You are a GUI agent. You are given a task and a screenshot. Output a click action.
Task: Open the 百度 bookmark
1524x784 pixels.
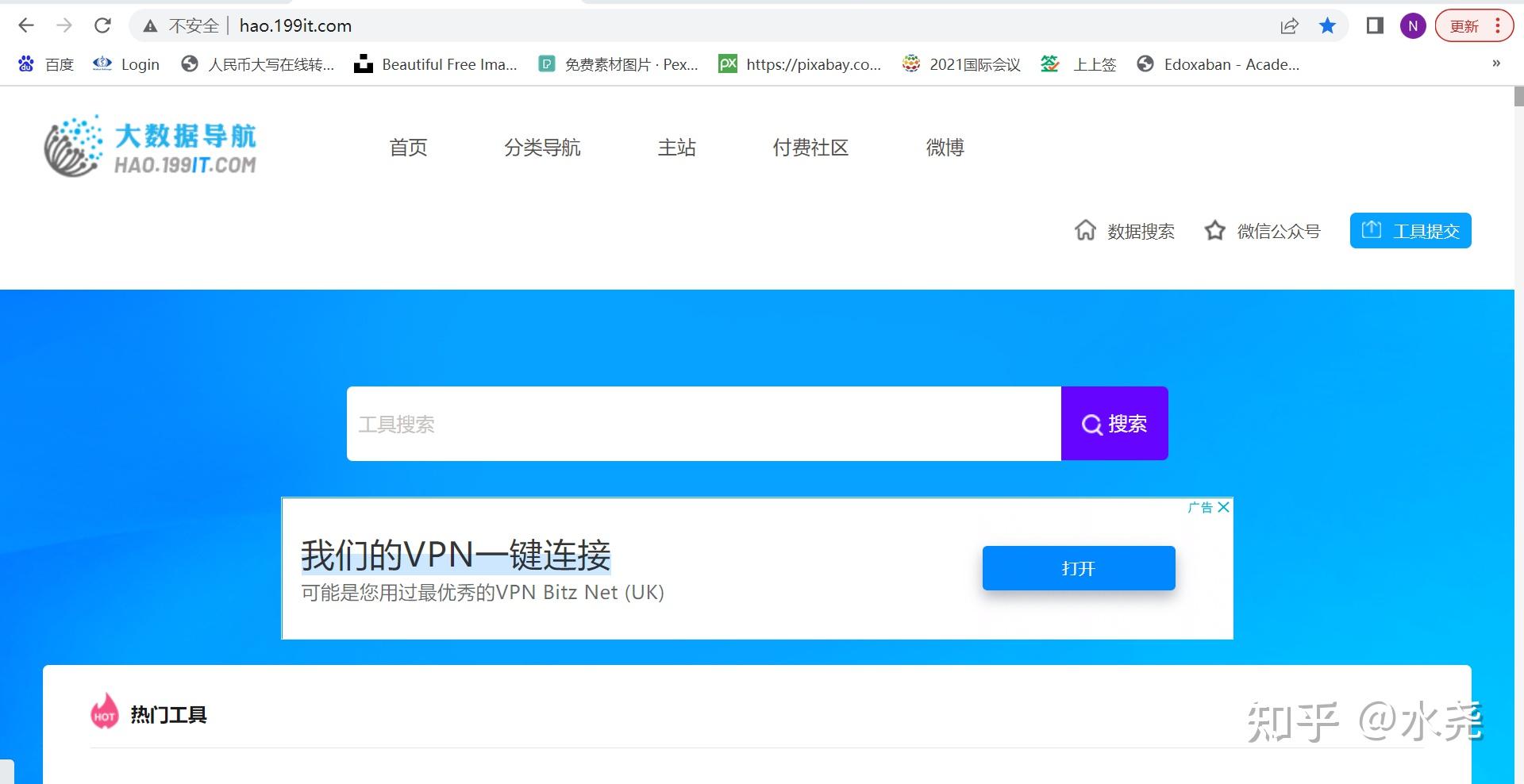coord(46,64)
